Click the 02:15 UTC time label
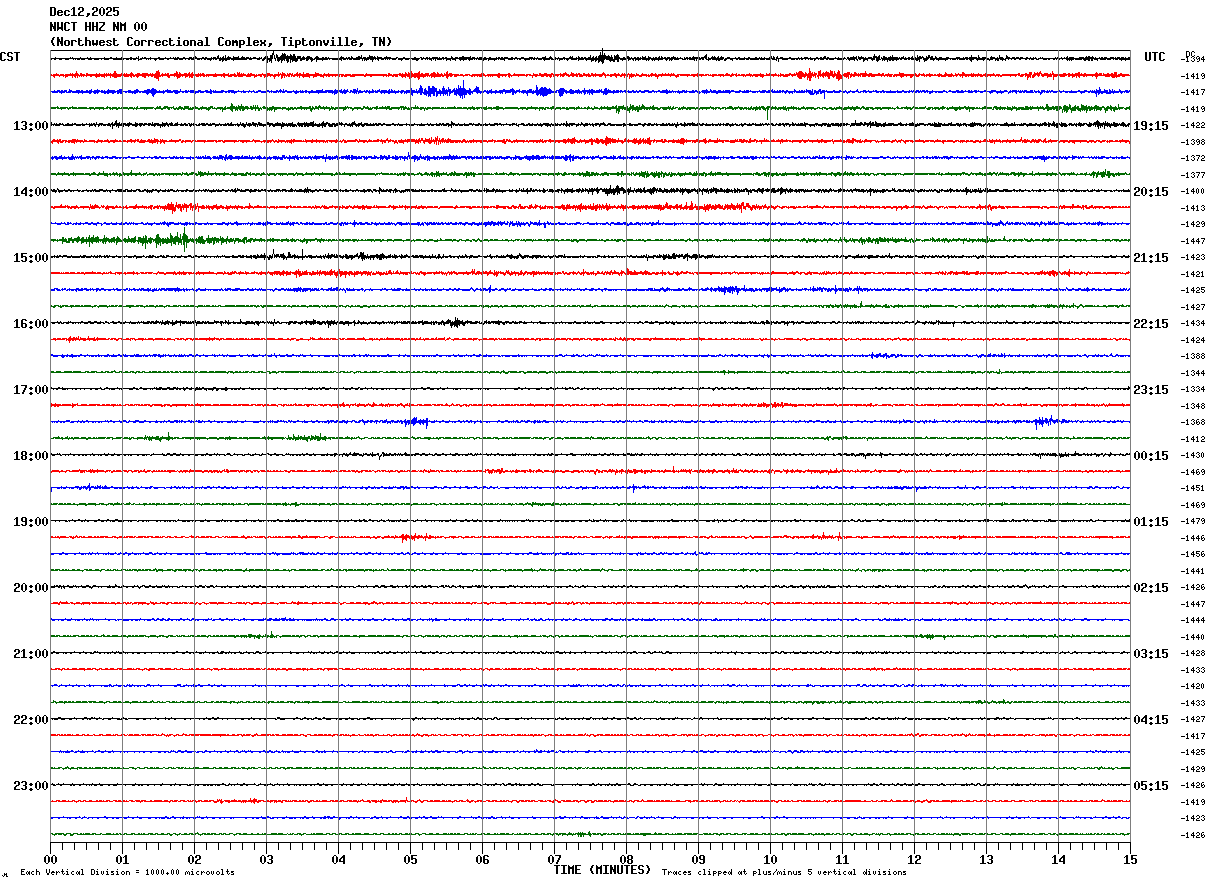 pyautogui.click(x=1151, y=587)
